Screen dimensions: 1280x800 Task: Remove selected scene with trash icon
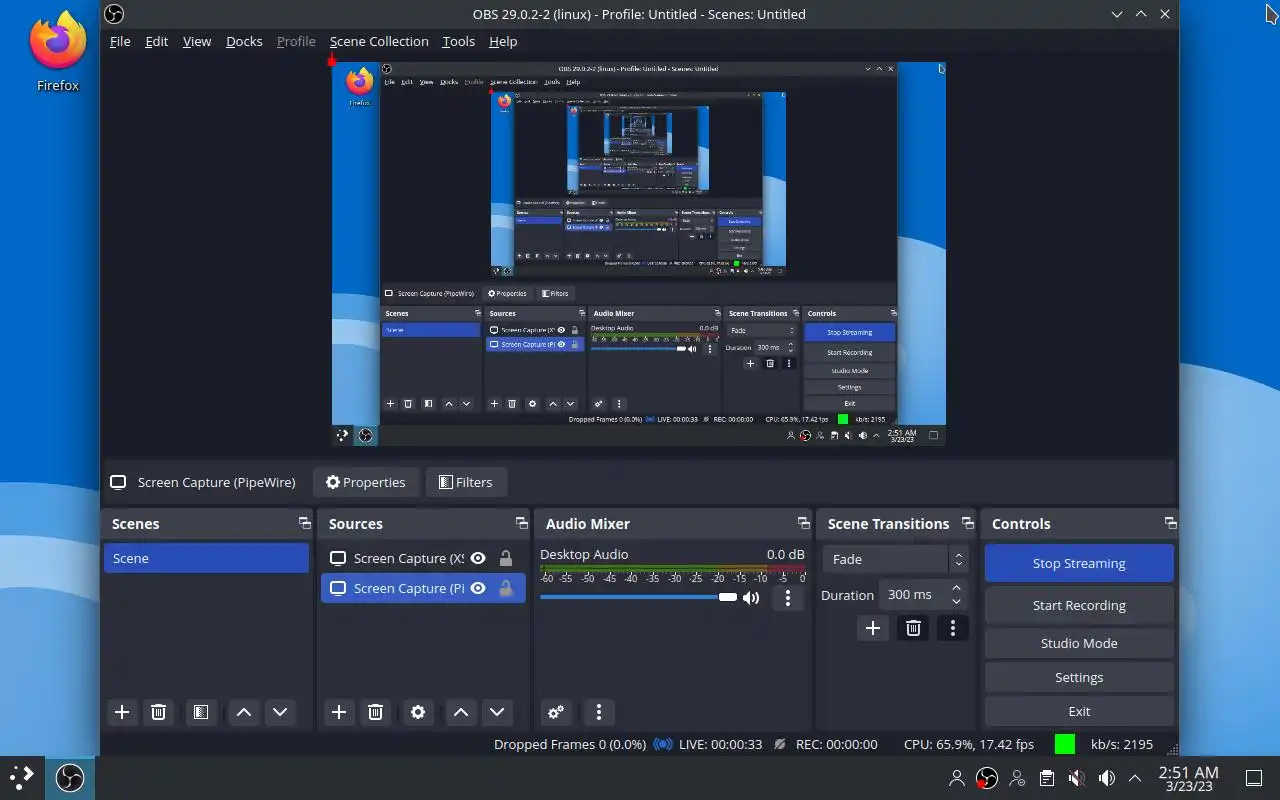(x=158, y=712)
